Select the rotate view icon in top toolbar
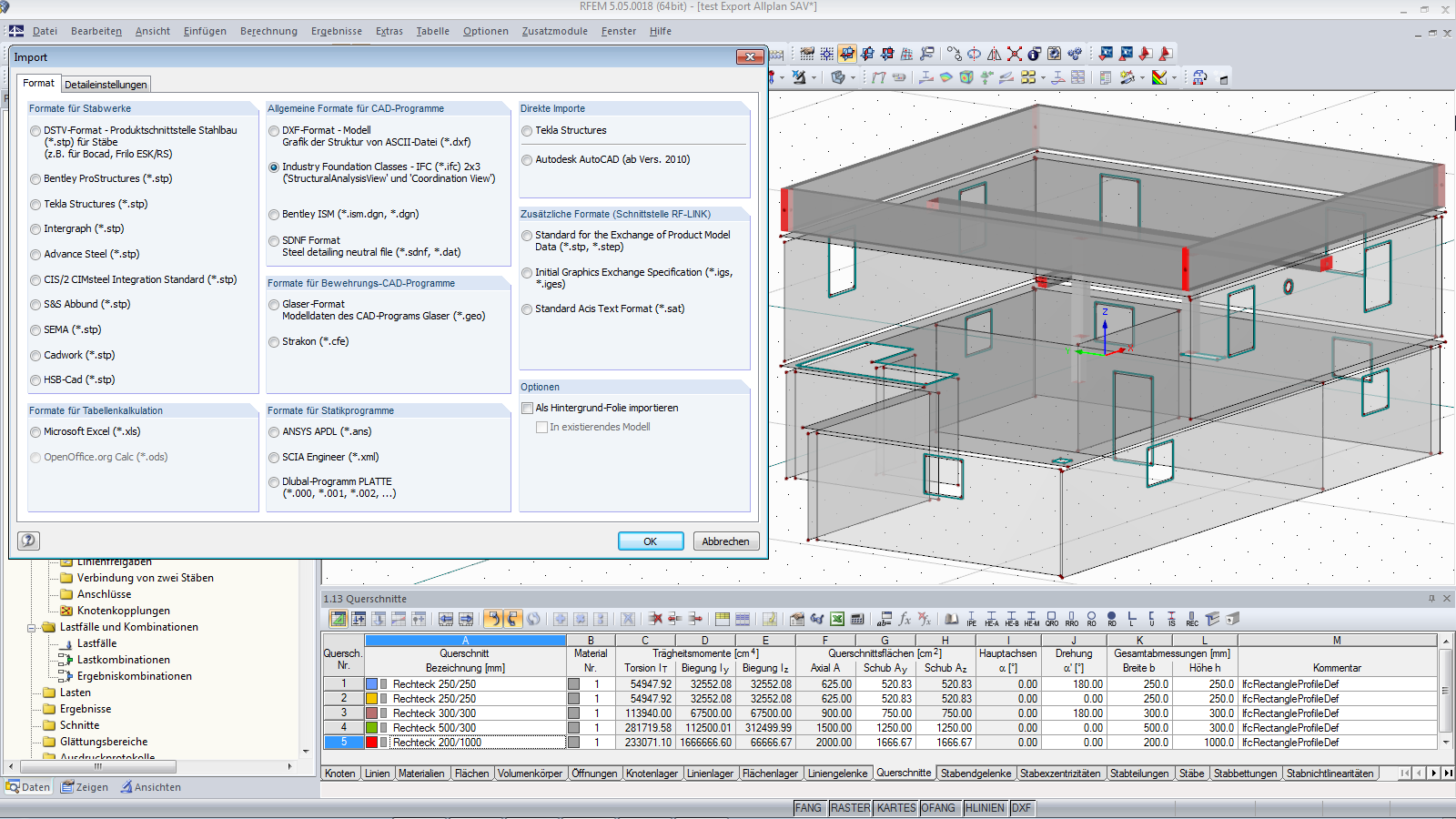Image resolution: width=1456 pixels, height=819 pixels. (974, 55)
